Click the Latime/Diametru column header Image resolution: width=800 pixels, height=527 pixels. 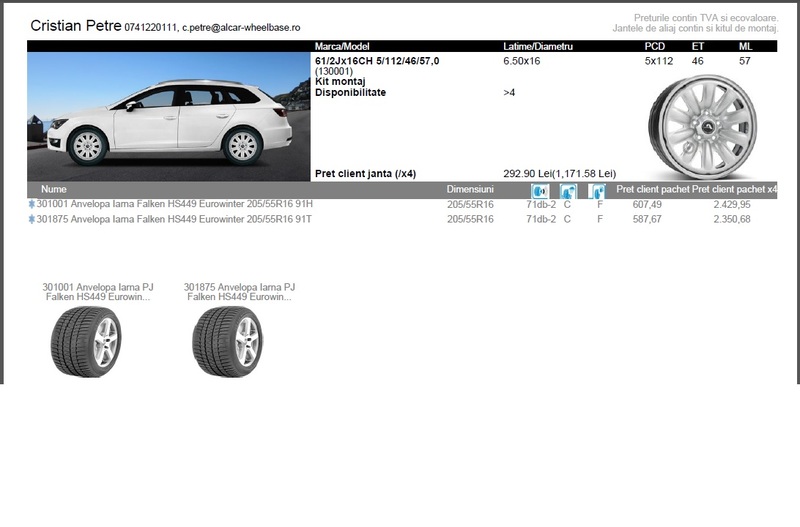(538, 46)
